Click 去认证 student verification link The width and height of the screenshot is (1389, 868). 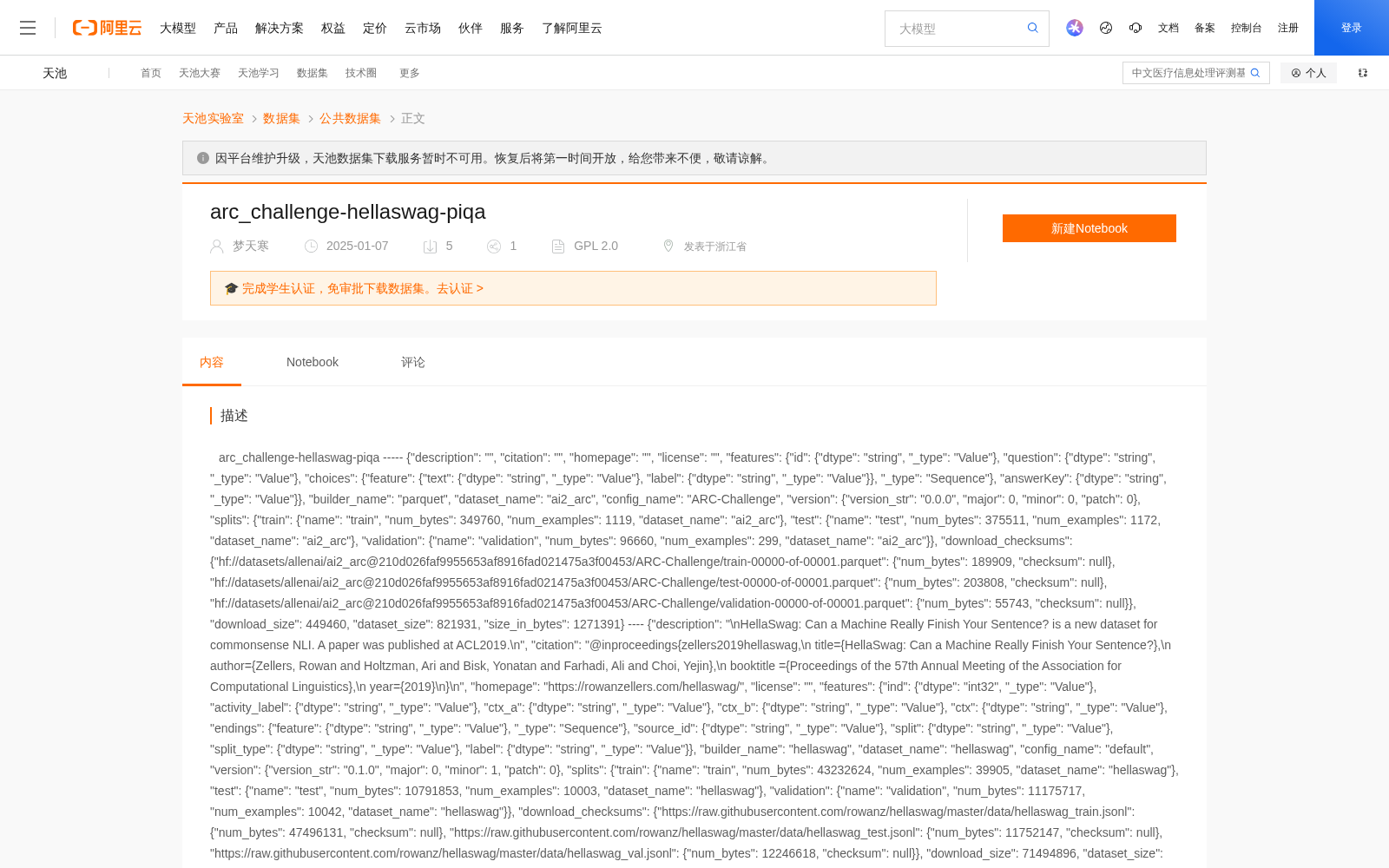[459, 288]
